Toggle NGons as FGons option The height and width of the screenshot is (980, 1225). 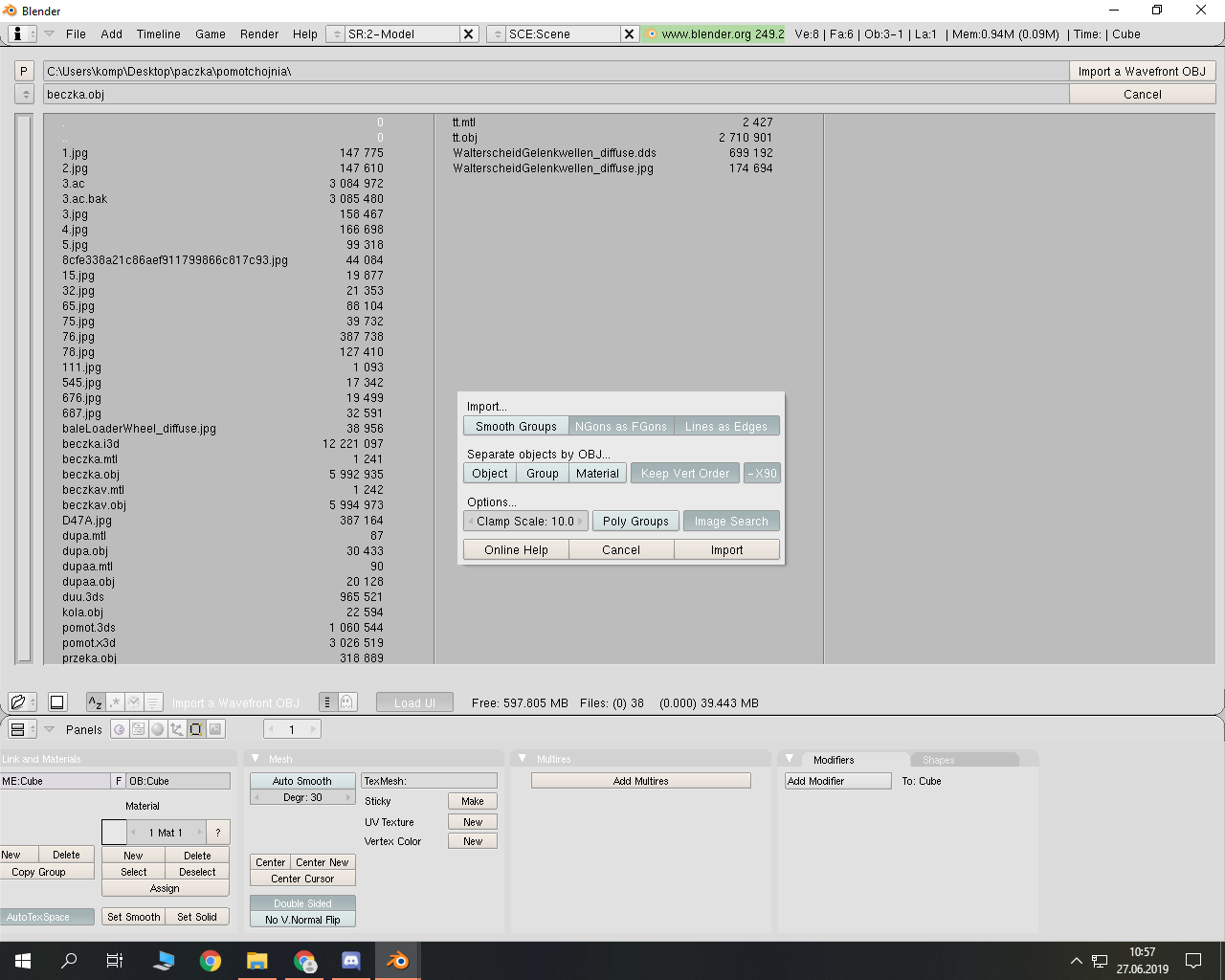pyautogui.click(x=621, y=426)
